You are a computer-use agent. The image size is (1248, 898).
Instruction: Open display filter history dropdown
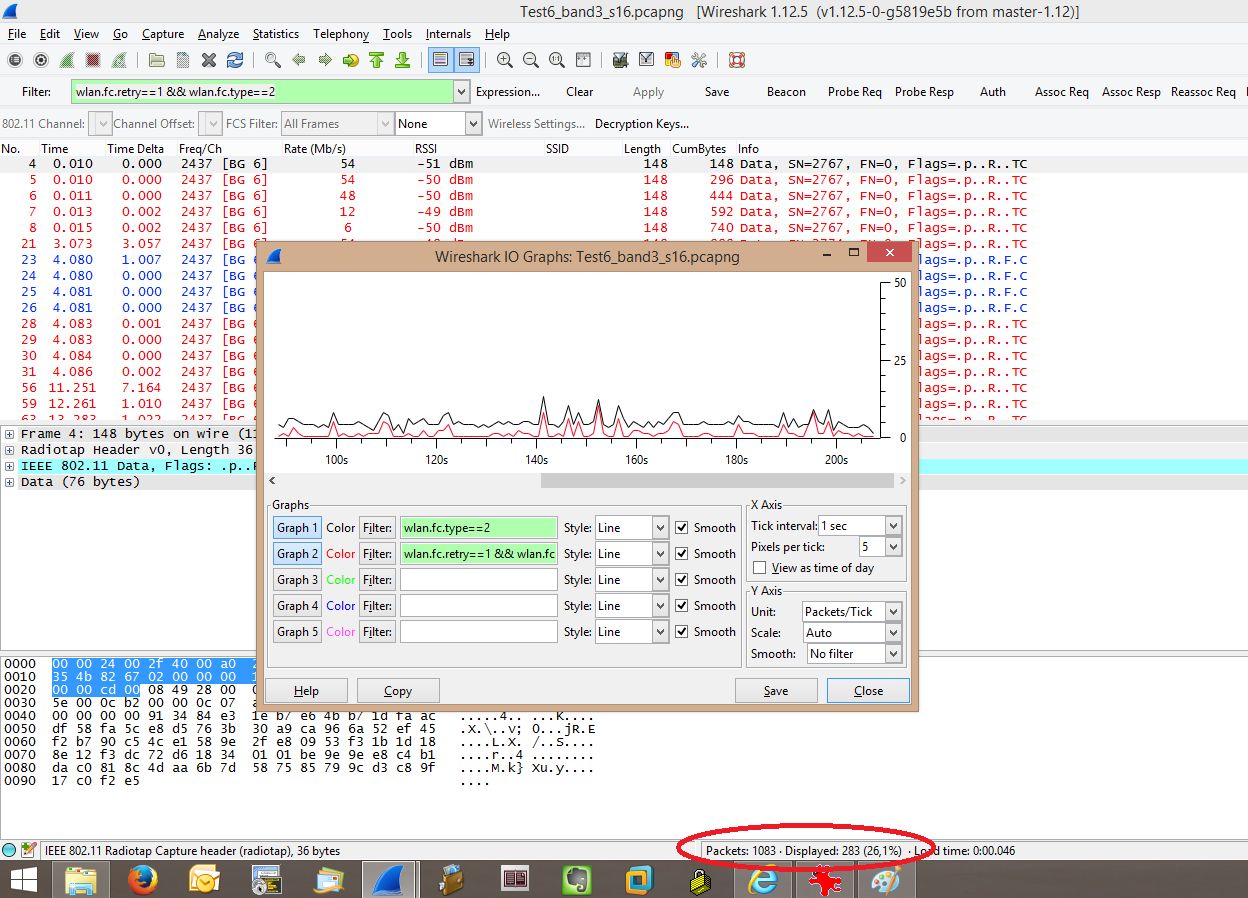[461, 91]
